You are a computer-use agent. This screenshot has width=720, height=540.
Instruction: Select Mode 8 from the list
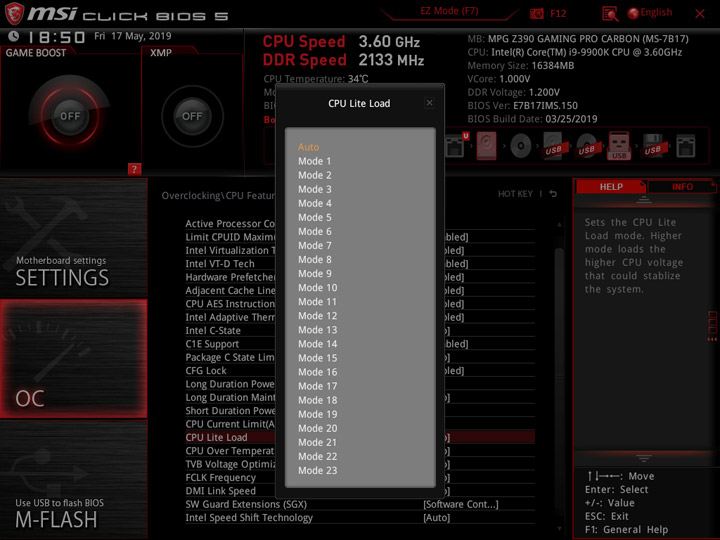(315, 260)
